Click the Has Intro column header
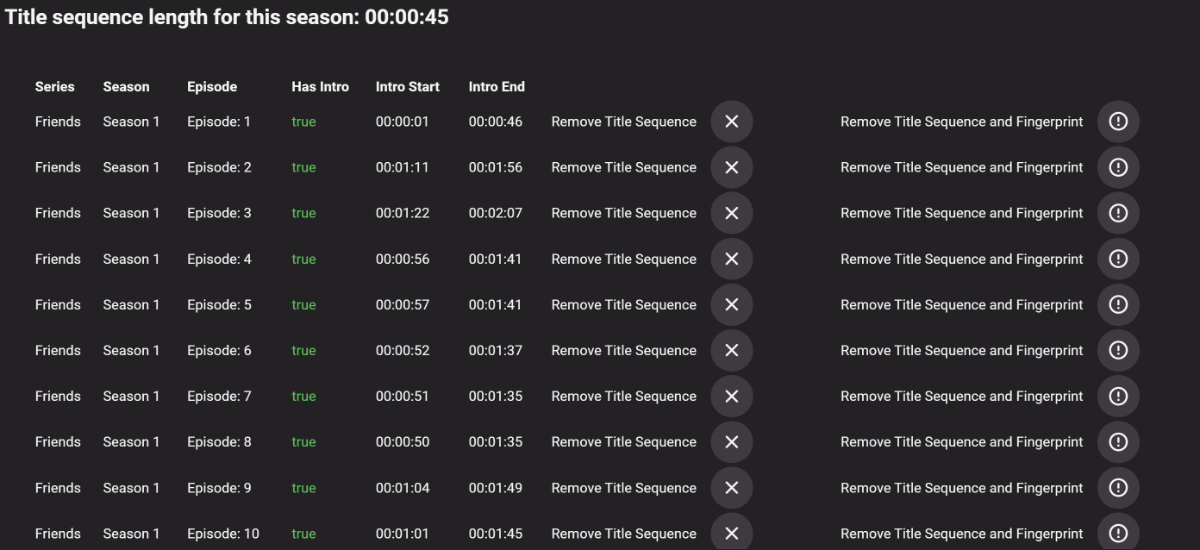 pyautogui.click(x=320, y=87)
